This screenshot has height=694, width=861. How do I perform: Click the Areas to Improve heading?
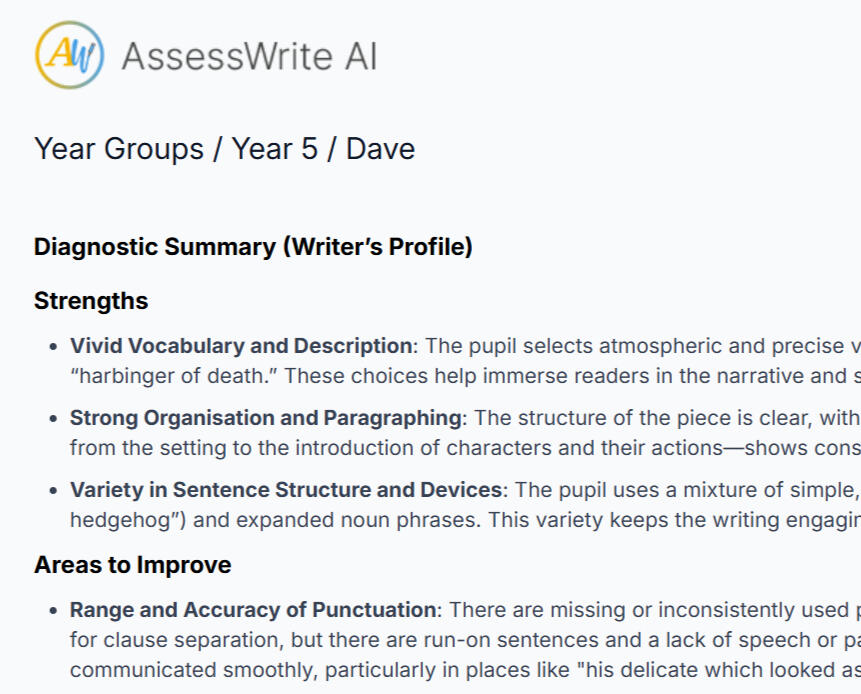(x=132, y=565)
